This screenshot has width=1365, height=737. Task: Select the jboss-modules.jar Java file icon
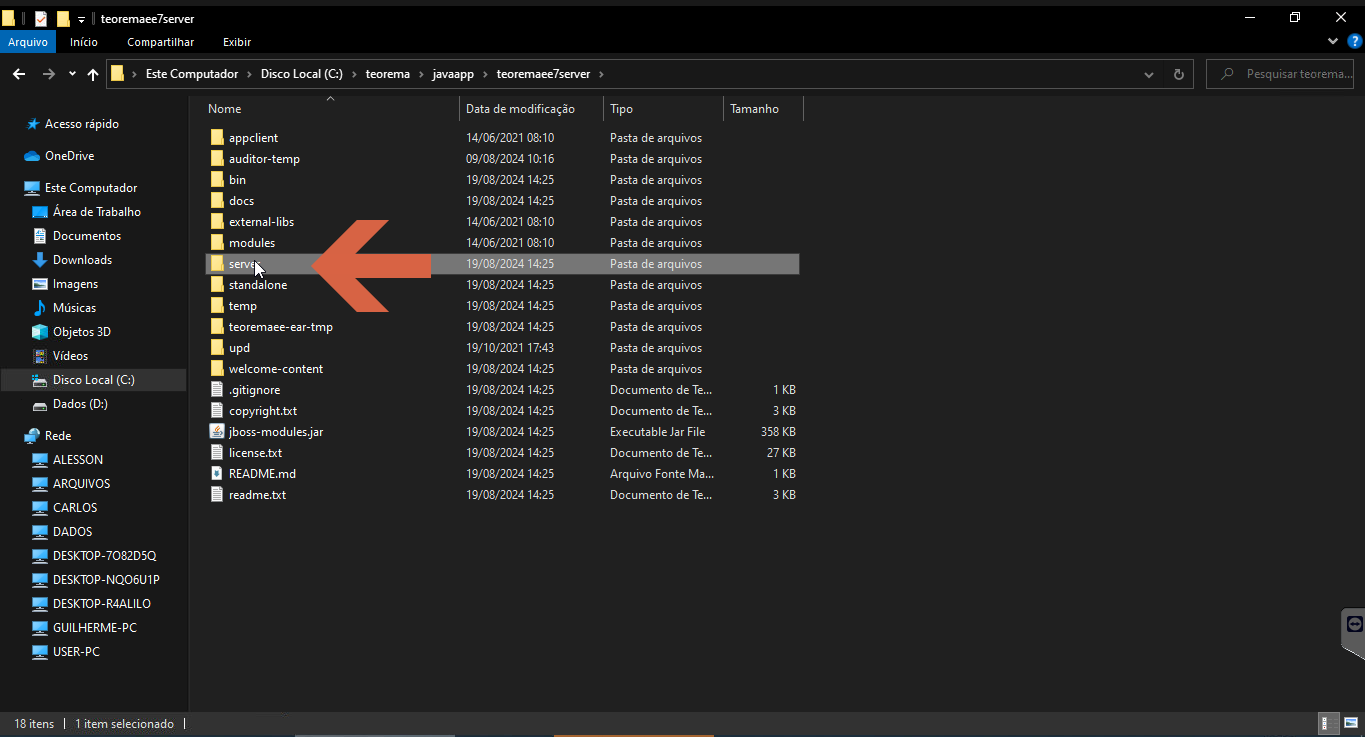(x=217, y=432)
